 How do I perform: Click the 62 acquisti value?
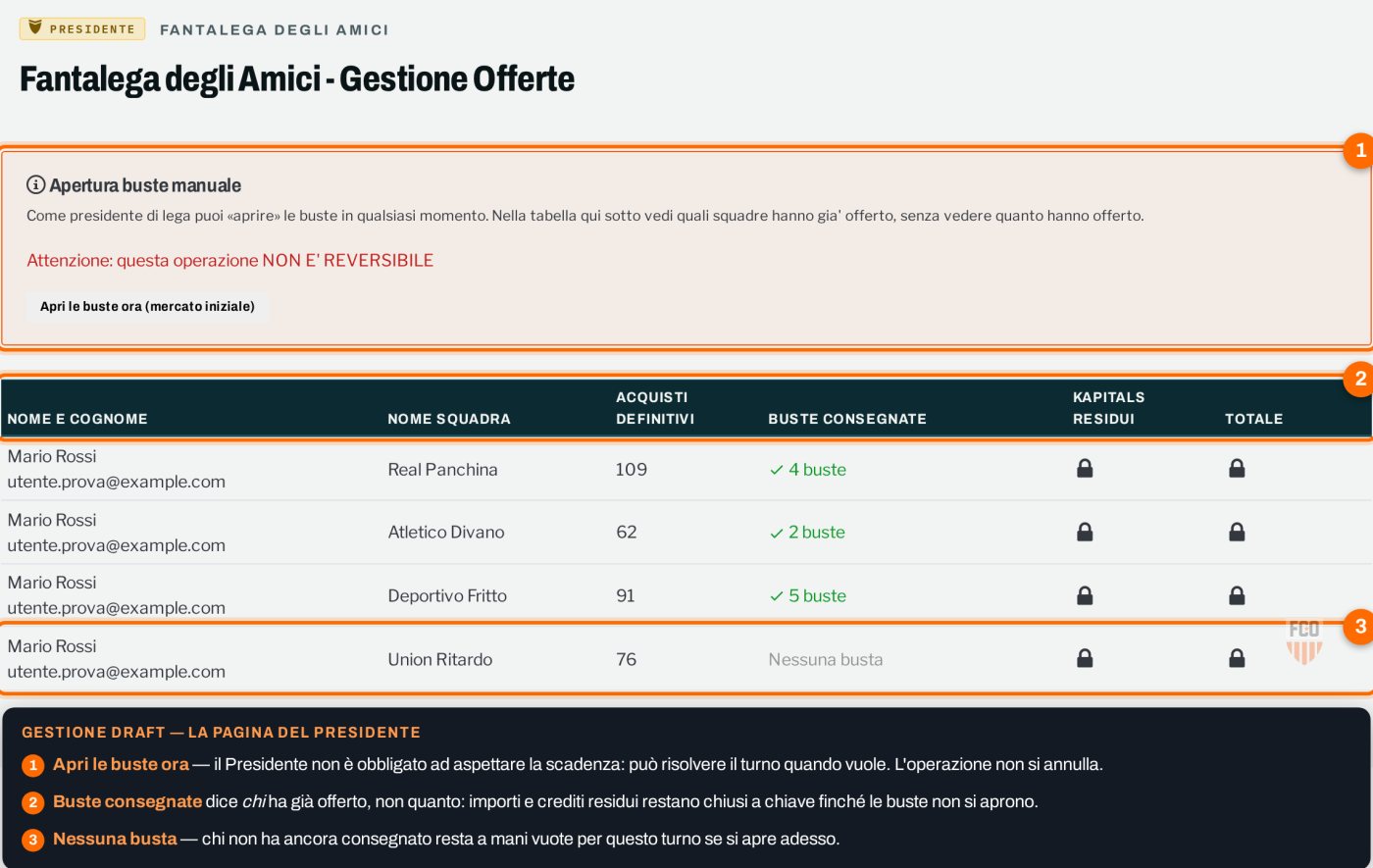627,532
